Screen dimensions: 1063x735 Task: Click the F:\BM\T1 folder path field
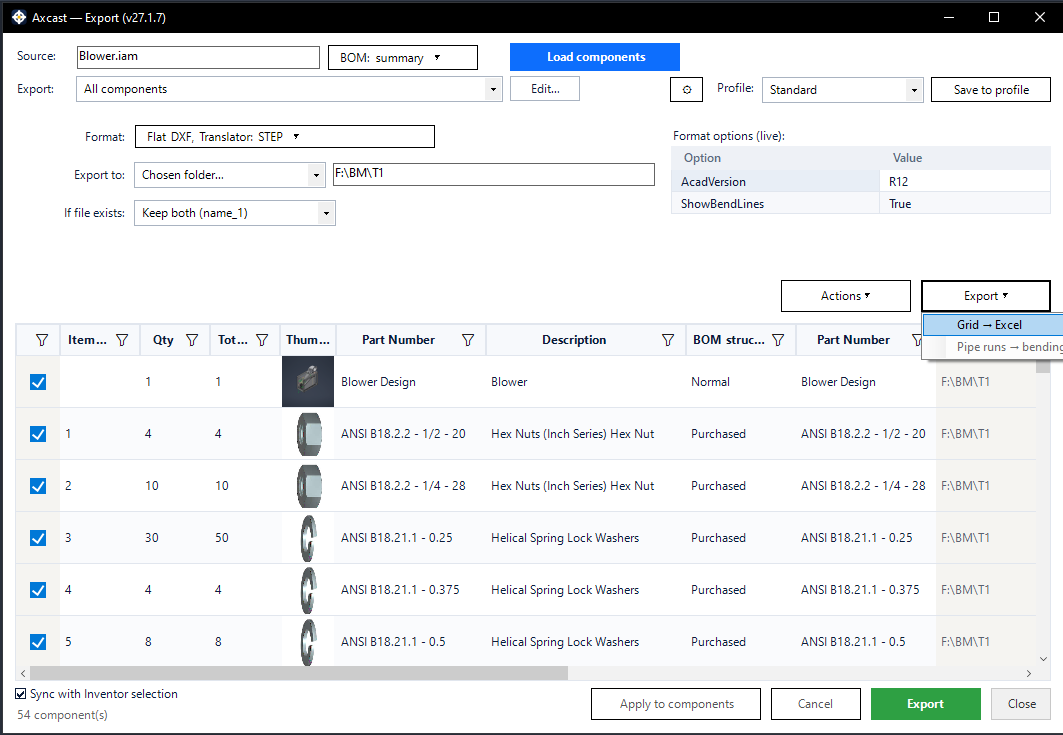coord(494,174)
